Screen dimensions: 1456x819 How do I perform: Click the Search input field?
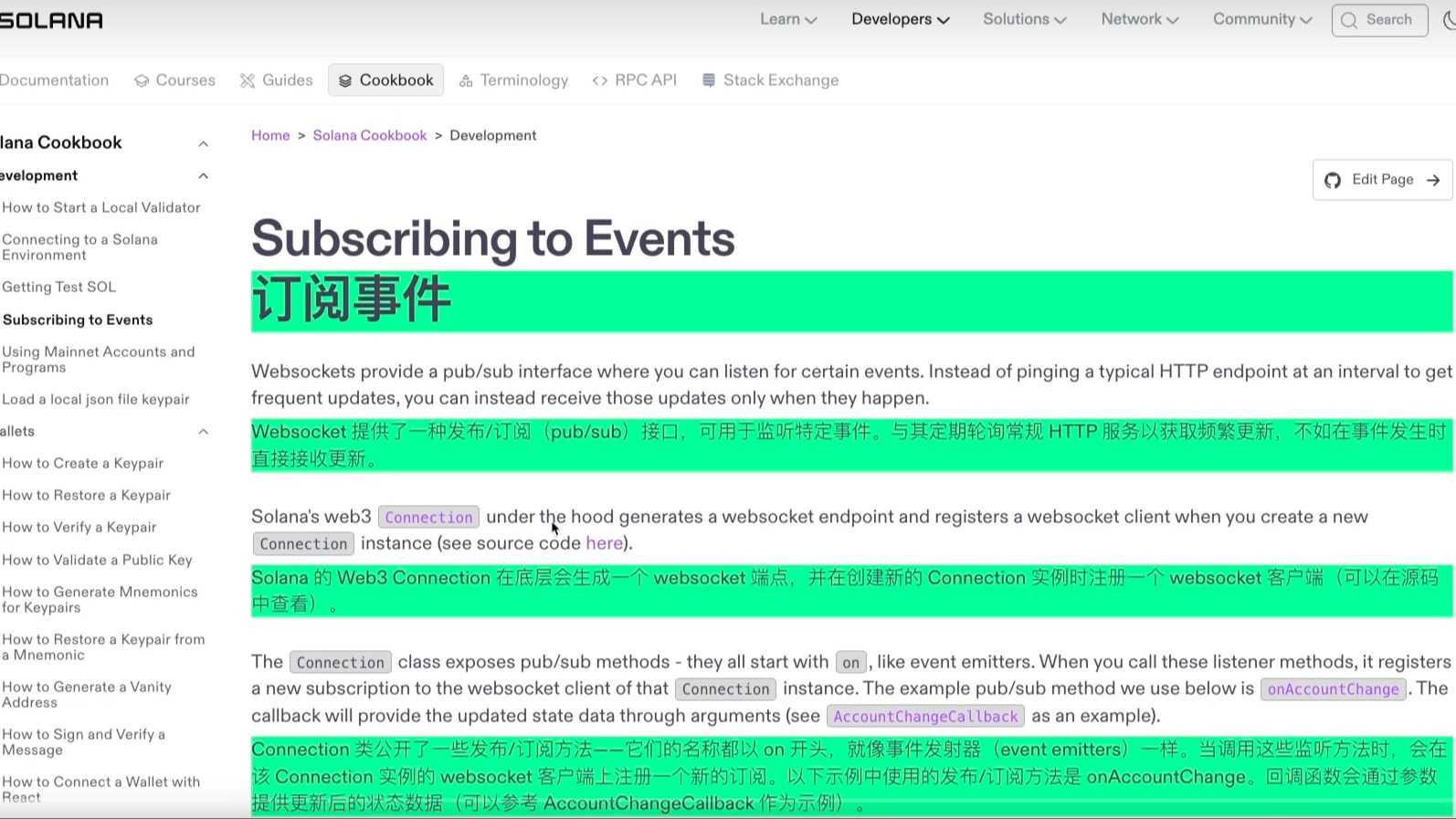pos(1379,20)
